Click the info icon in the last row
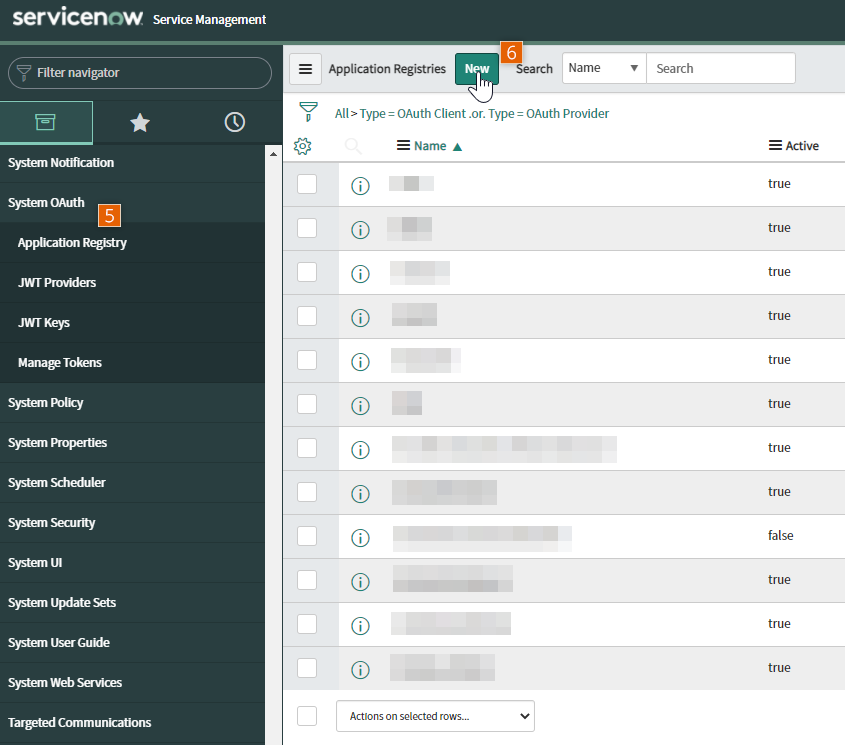 pos(360,670)
